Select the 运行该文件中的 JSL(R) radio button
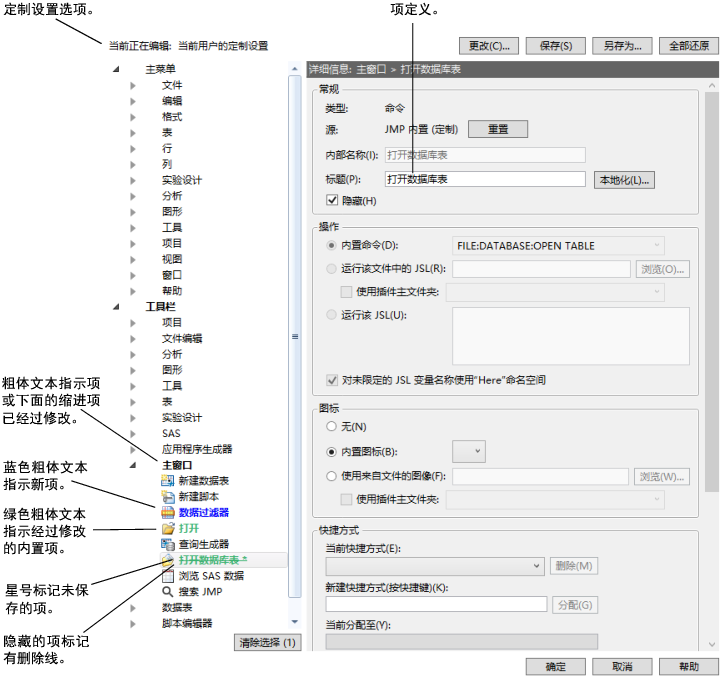This screenshot has width=727, height=684. tap(331, 268)
